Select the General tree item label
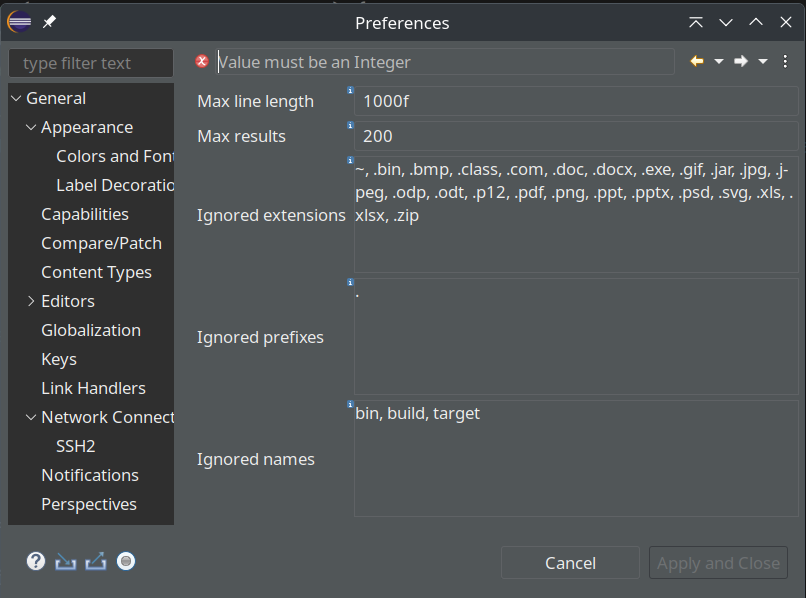The height and width of the screenshot is (598, 806). coord(56,98)
